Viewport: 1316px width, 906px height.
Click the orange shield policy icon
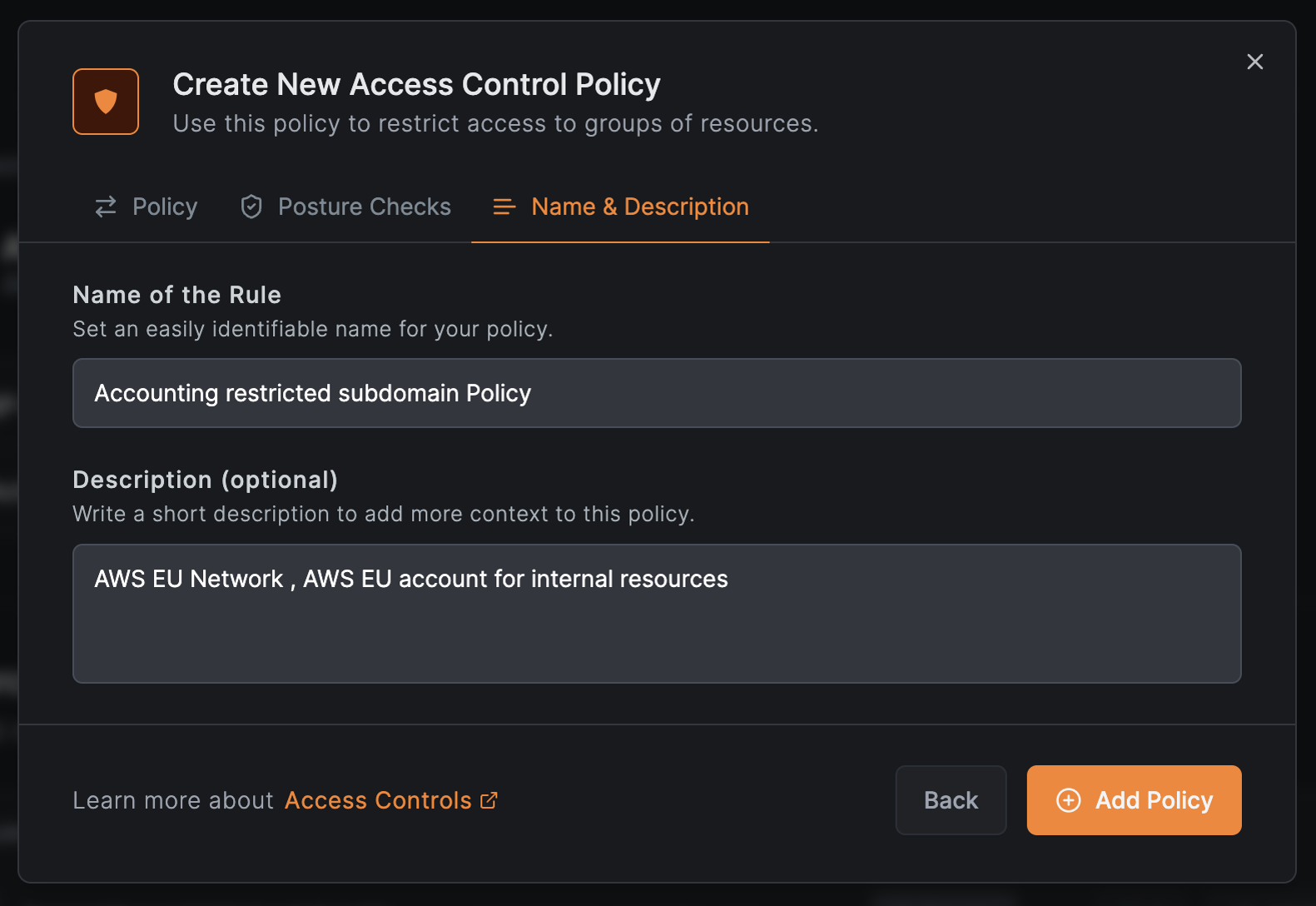pos(106,102)
